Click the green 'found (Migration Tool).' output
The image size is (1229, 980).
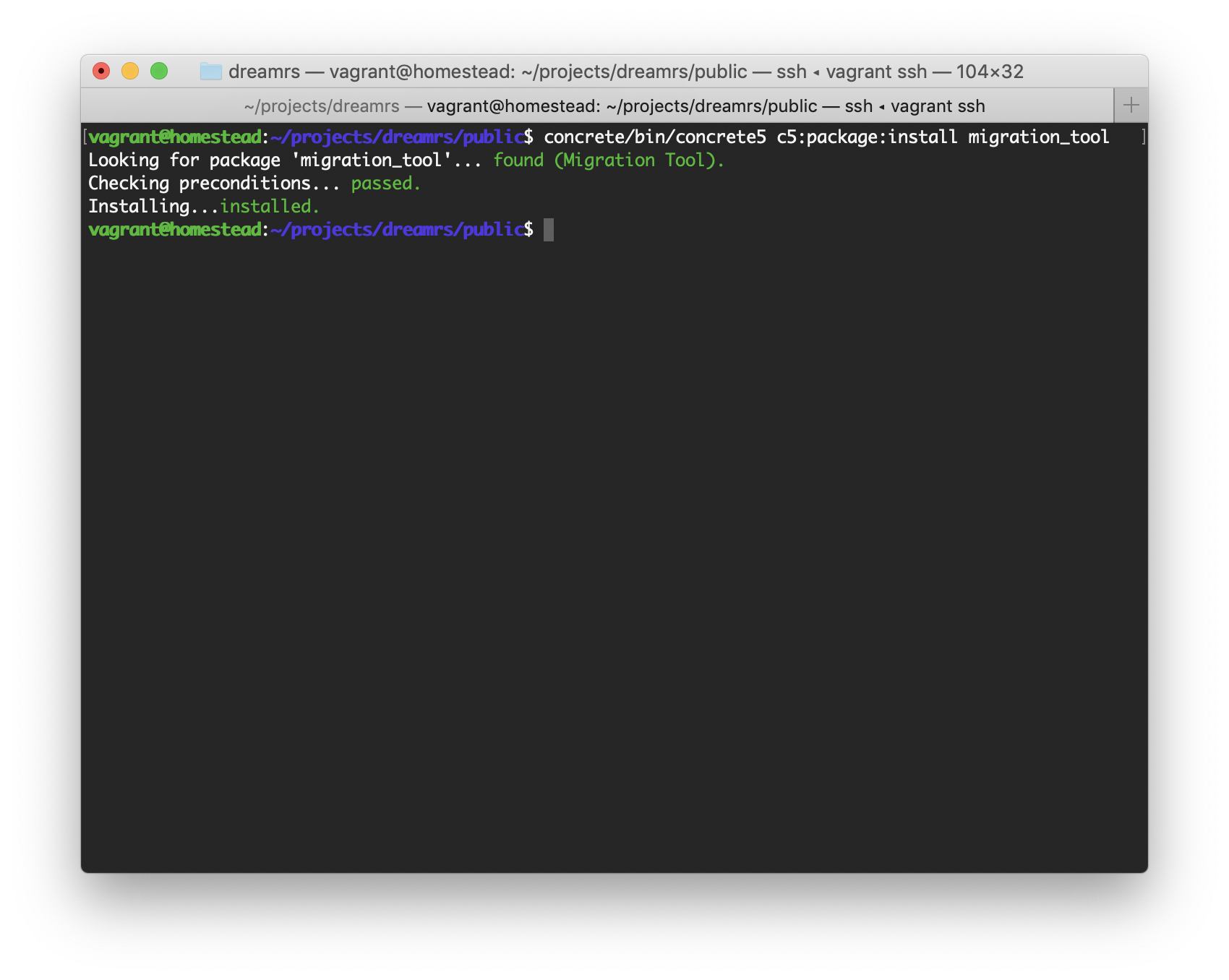(608, 160)
